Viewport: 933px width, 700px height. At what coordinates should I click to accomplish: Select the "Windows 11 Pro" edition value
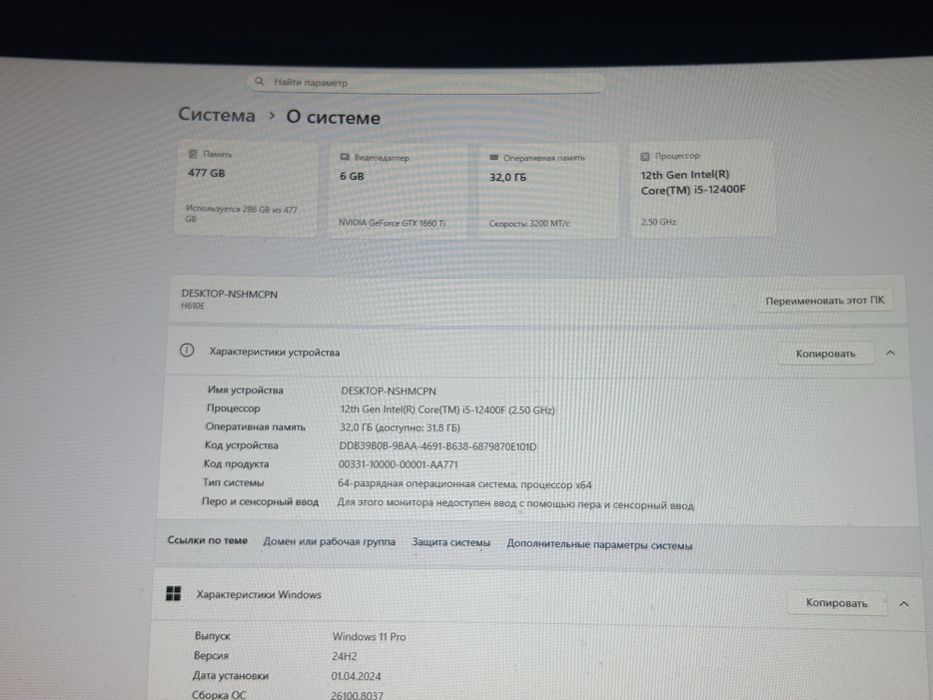click(x=369, y=637)
